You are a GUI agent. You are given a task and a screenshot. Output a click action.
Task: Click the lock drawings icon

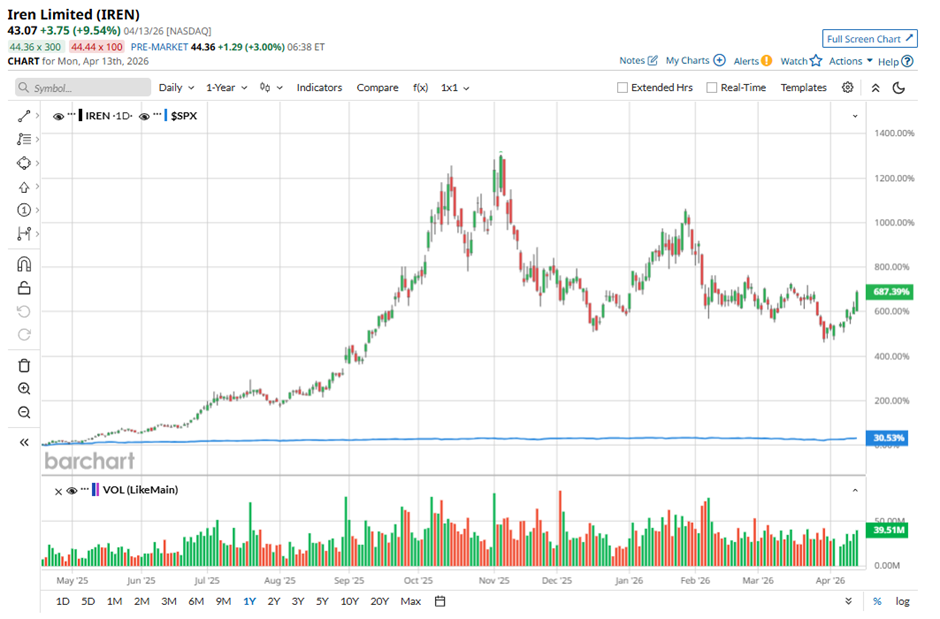coord(24,288)
